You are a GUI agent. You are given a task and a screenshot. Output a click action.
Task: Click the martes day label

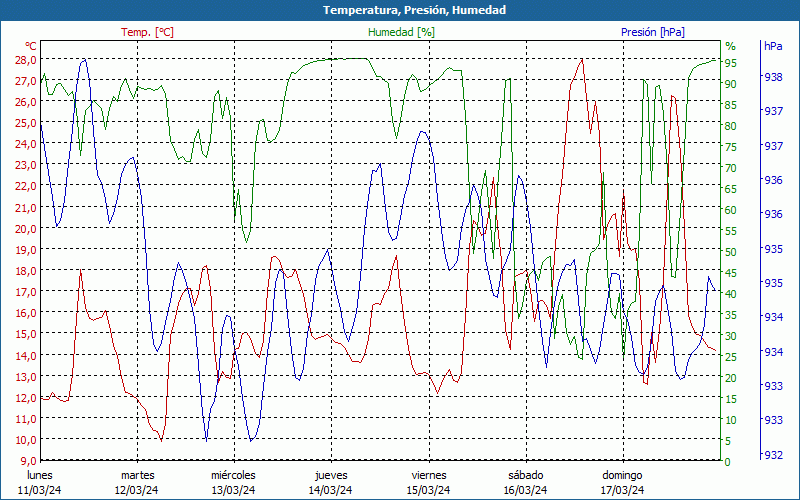click(x=137, y=476)
